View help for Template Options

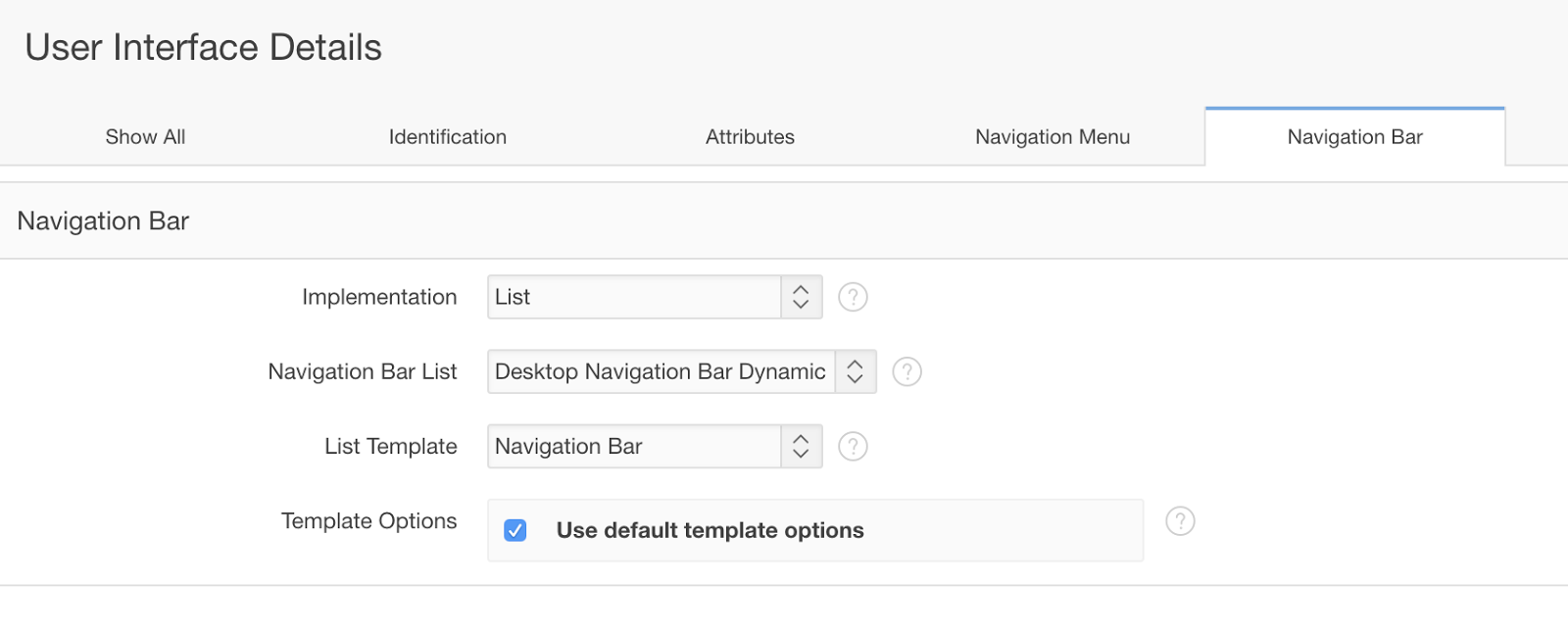click(x=1180, y=521)
